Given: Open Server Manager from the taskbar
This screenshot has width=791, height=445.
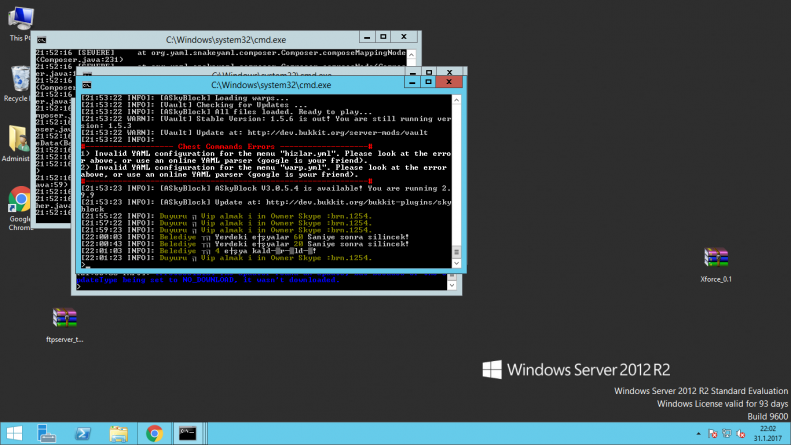Looking at the screenshot, I should pyautogui.click(x=46, y=433).
